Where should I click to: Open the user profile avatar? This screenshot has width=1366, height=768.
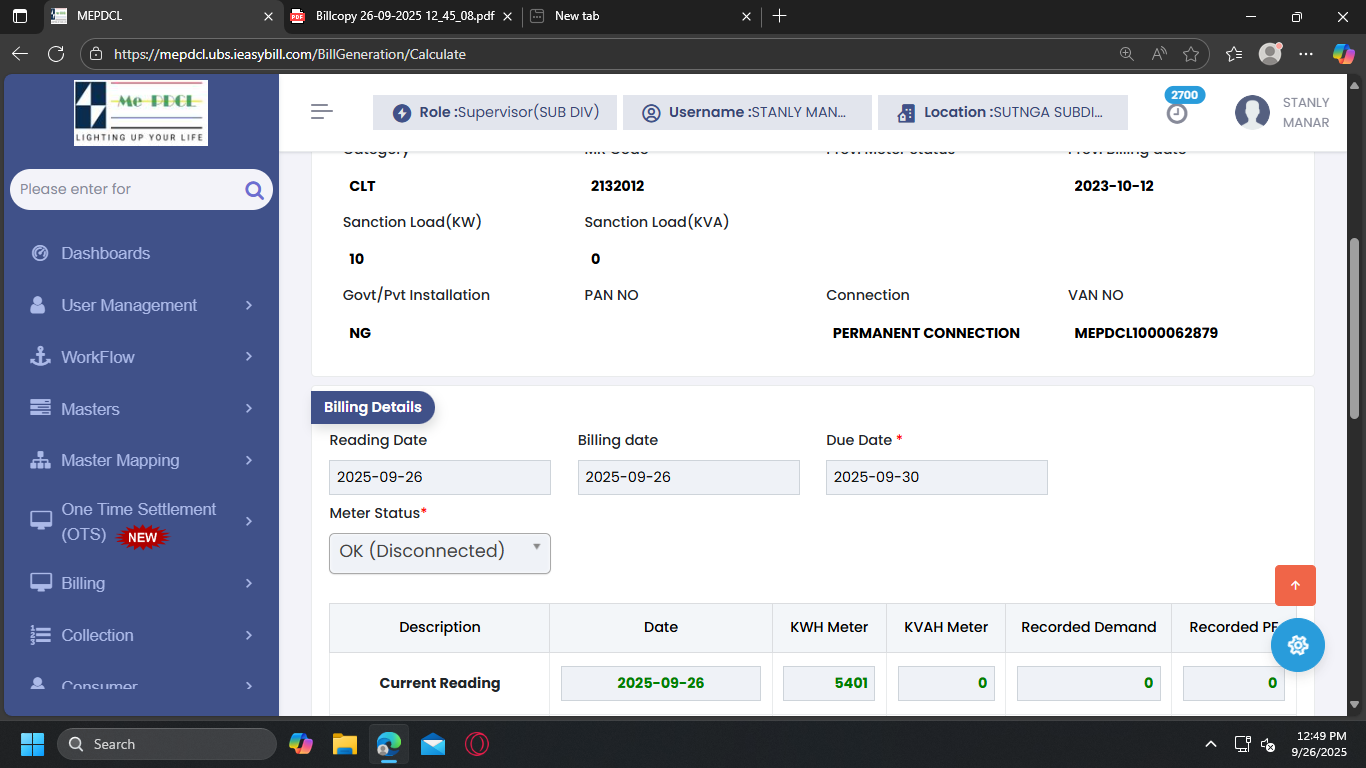pos(1252,113)
